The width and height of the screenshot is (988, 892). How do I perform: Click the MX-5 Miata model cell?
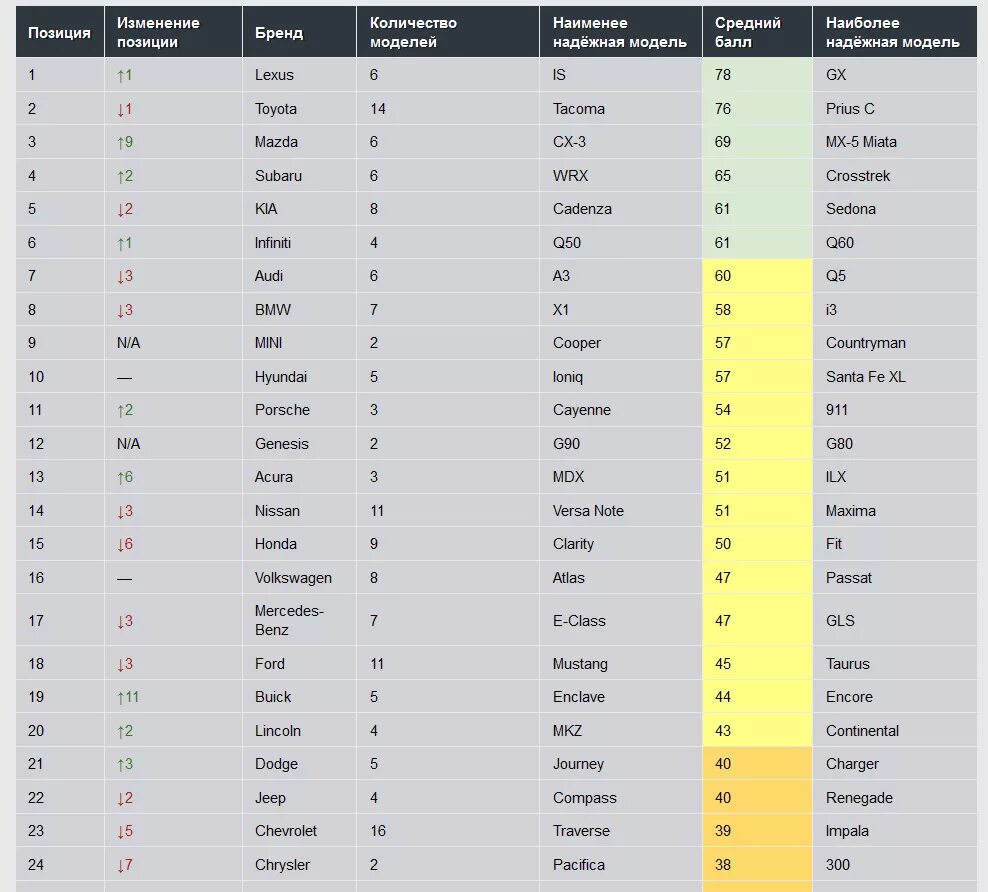click(895, 142)
